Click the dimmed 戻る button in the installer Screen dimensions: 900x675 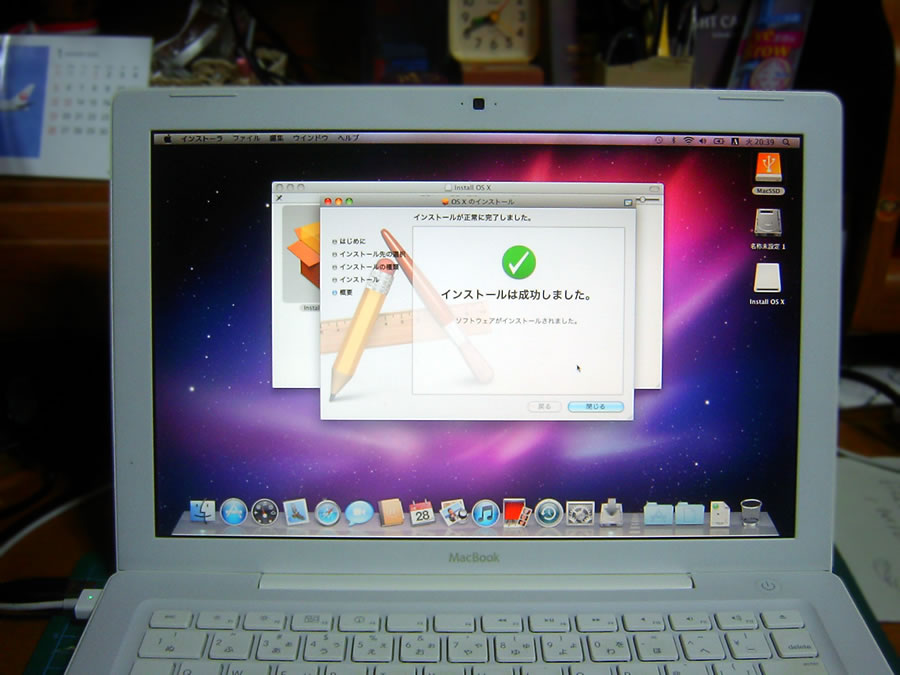click(x=544, y=406)
